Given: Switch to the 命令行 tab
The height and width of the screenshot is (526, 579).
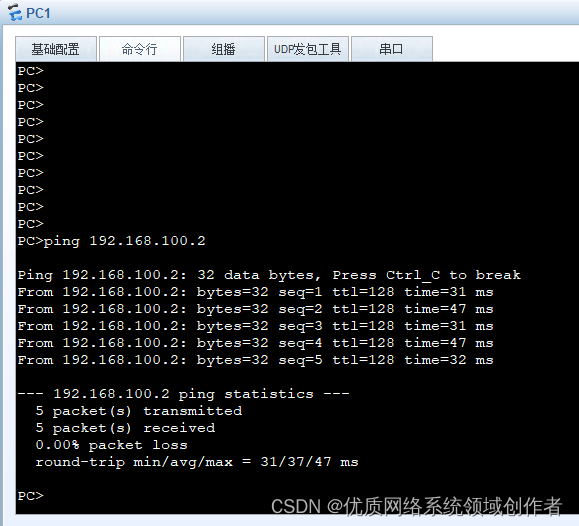Looking at the screenshot, I should [x=140, y=49].
